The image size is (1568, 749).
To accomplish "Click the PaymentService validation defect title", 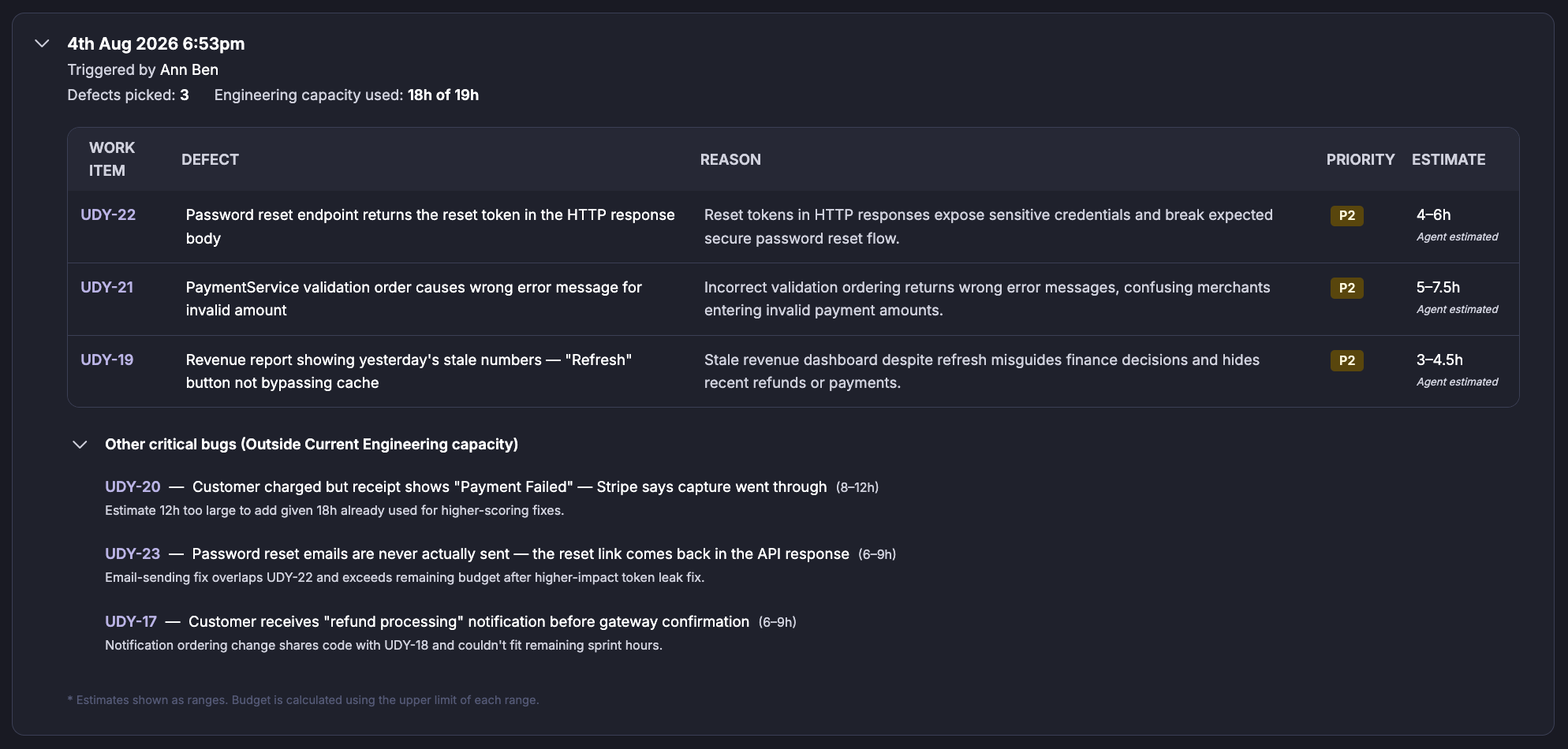I will click(x=413, y=299).
